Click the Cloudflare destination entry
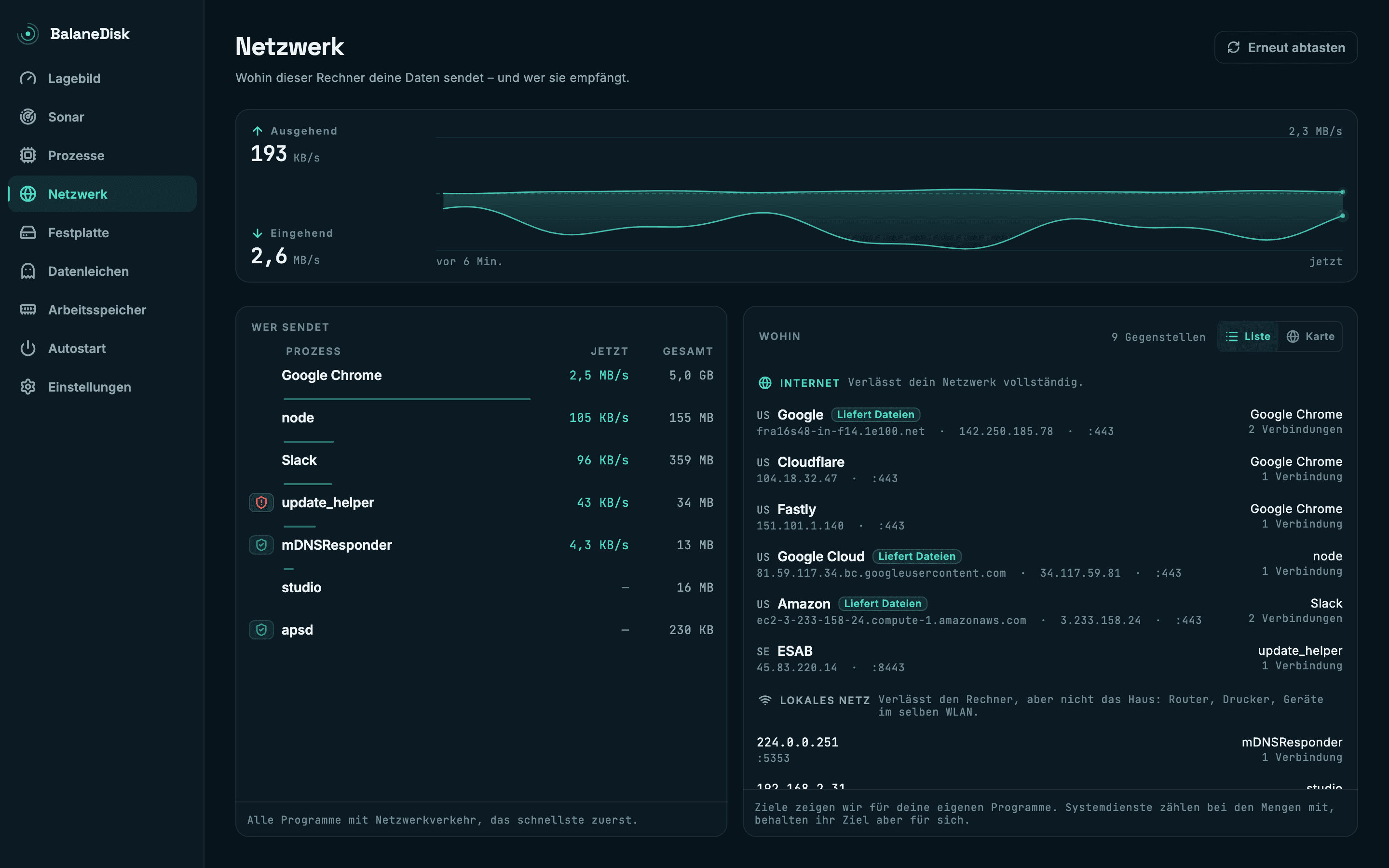The image size is (1389, 868). coord(1049,469)
